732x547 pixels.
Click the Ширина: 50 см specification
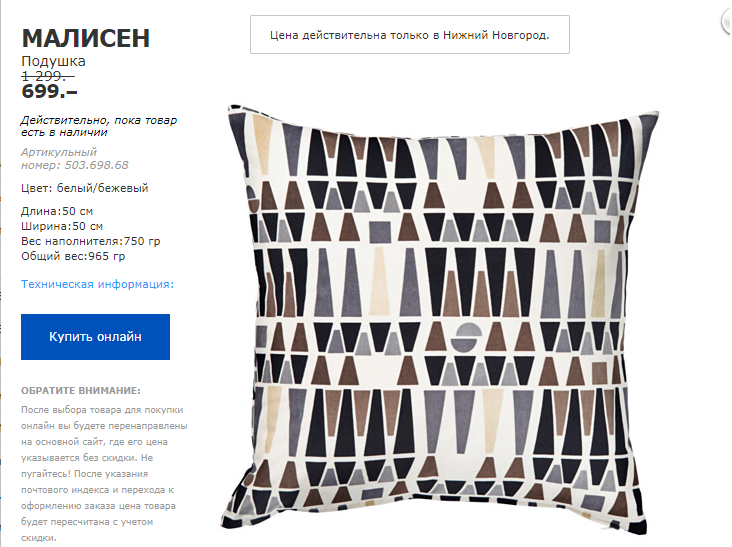tap(62, 226)
